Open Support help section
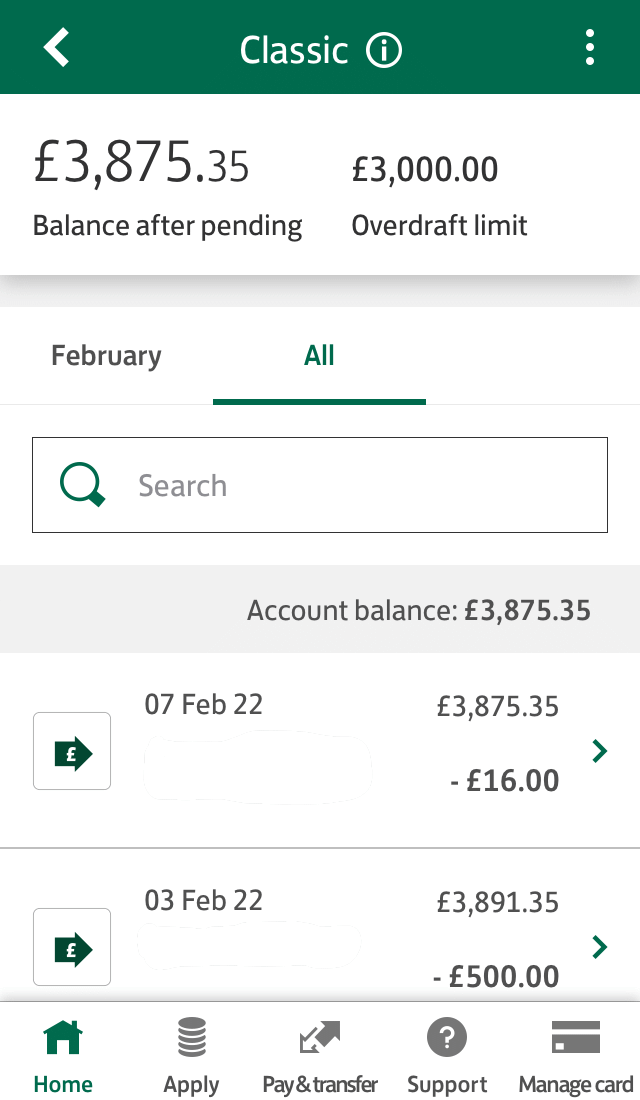This screenshot has width=640, height=1100. click(x=447, y=1056)
